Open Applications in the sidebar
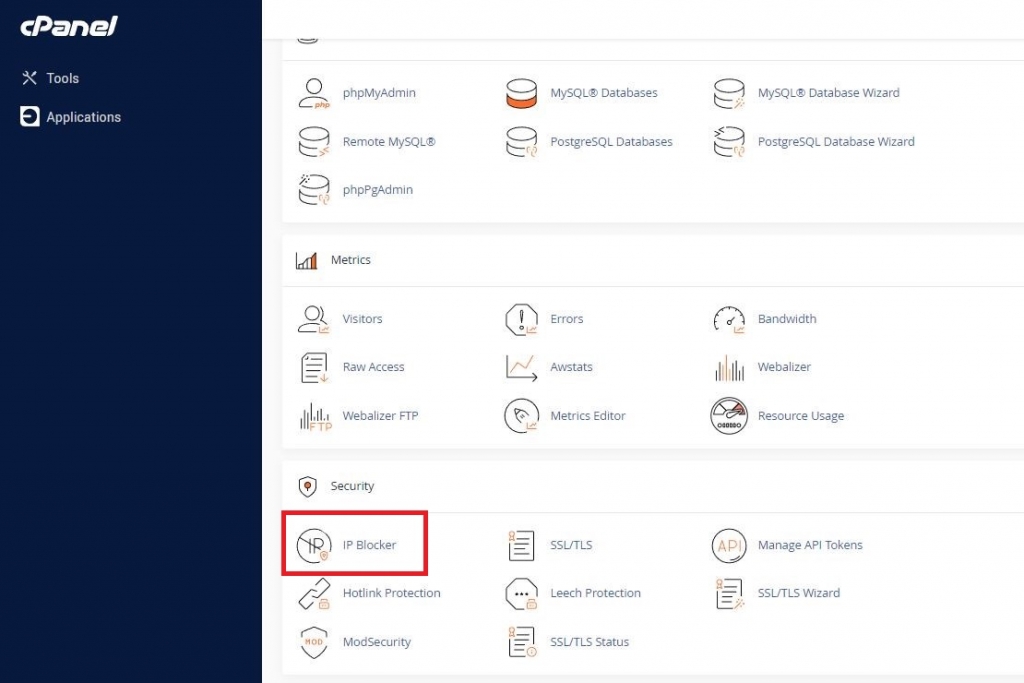Viewport: 1024px width, 683px height. coord(71,117)
